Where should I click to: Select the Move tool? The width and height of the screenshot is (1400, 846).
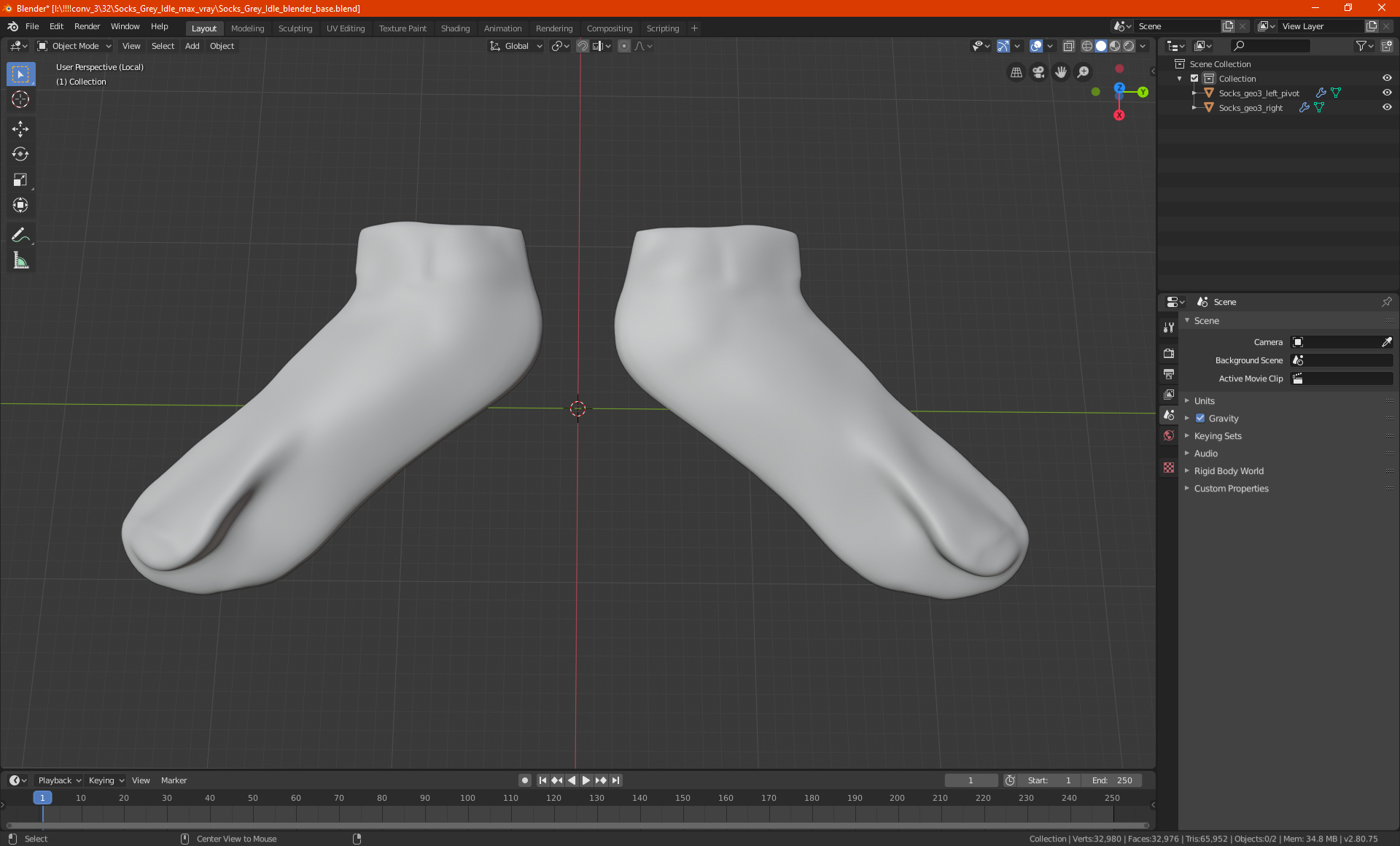[x=20, y=129]
